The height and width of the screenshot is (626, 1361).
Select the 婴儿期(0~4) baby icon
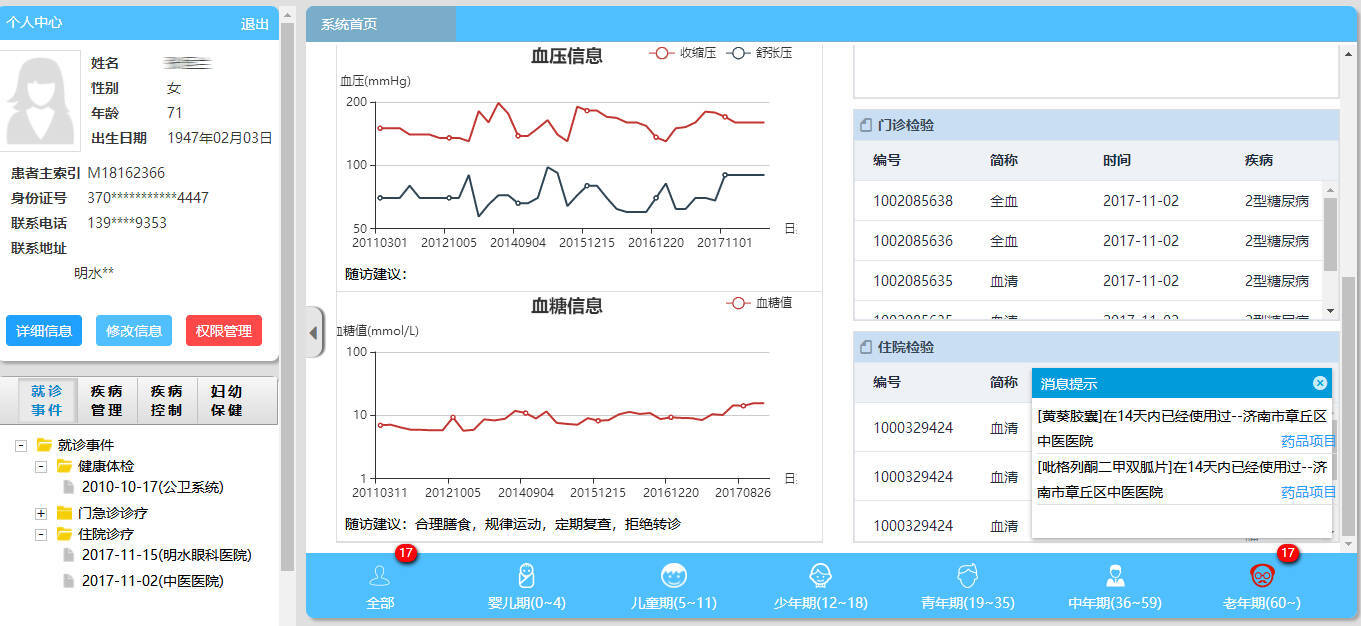(x=527, y=576)
